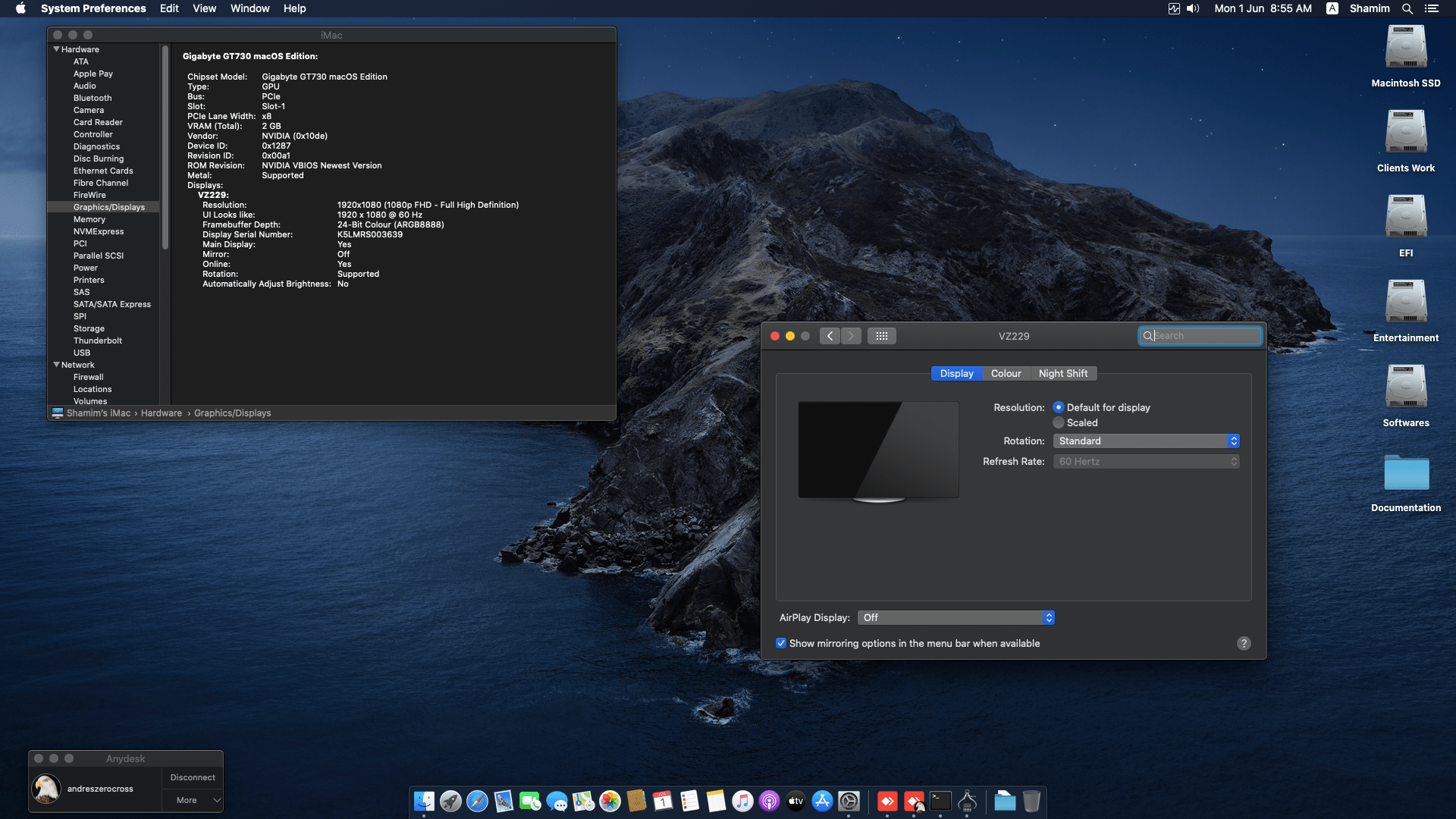Screen dimensions: 1456x819
Task: Open the View menu
Action: tap(205, 8)
